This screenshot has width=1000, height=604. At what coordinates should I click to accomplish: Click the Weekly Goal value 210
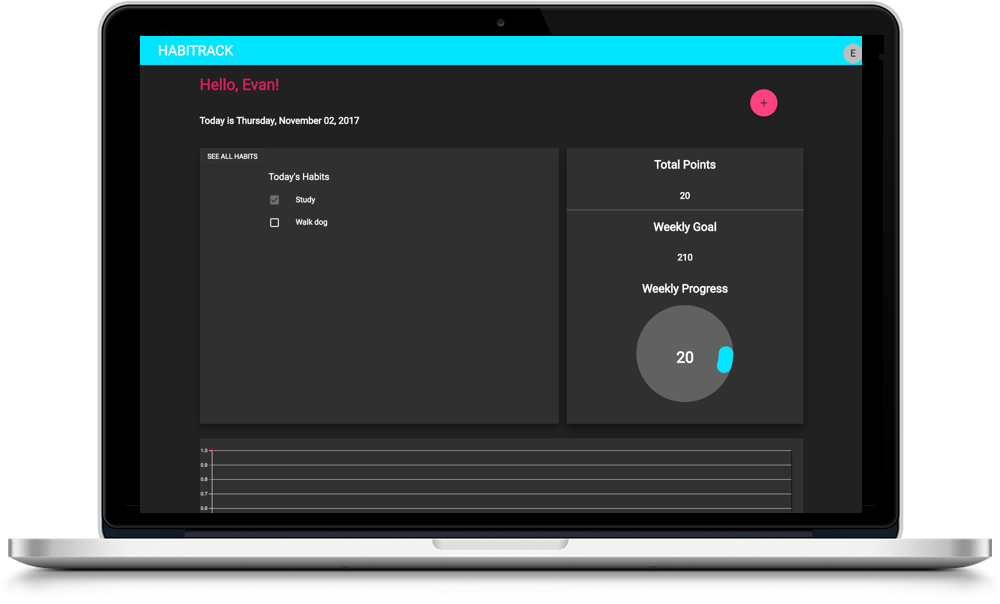685,258
